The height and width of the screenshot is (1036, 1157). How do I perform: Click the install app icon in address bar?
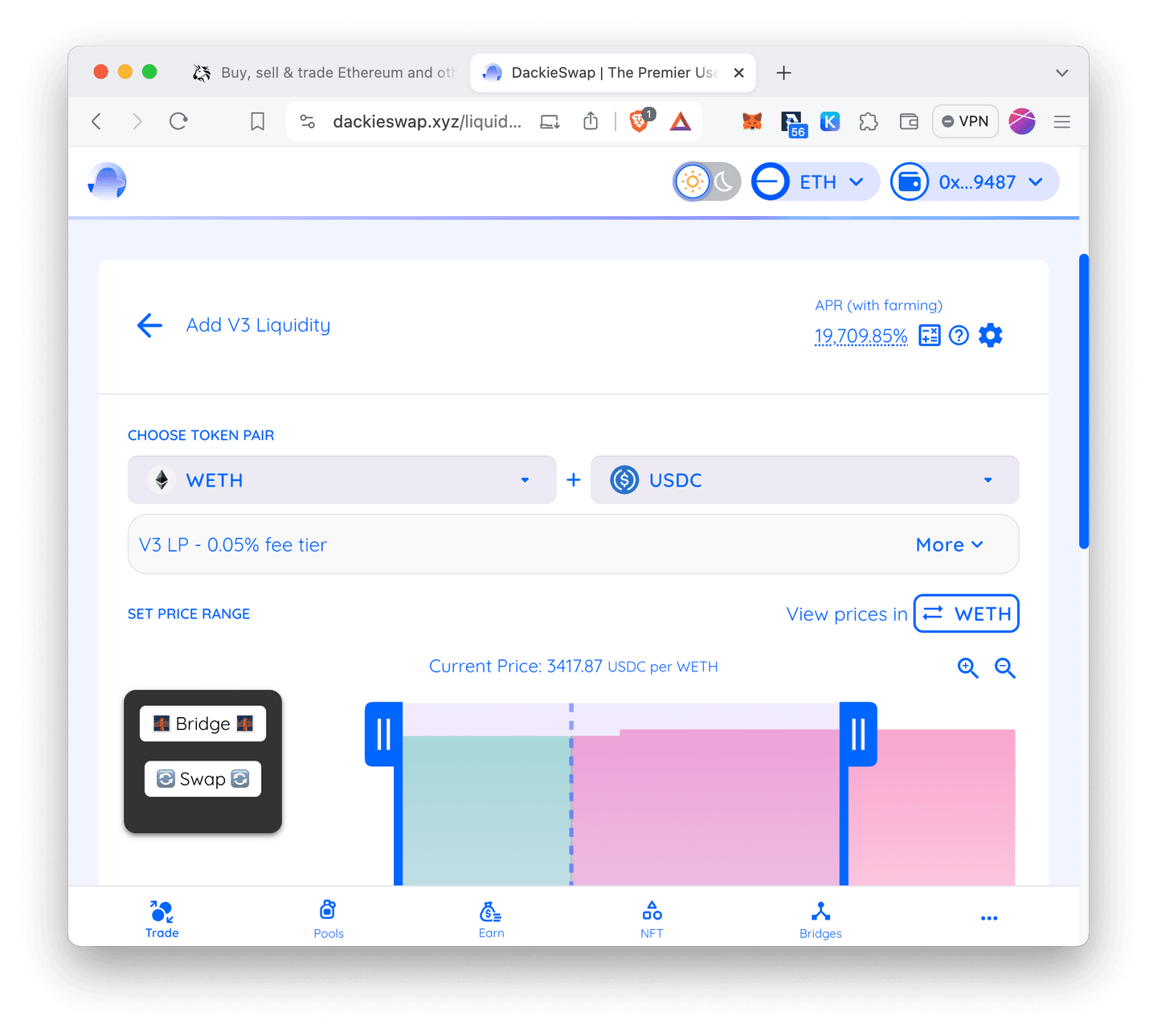click(550, 121)
